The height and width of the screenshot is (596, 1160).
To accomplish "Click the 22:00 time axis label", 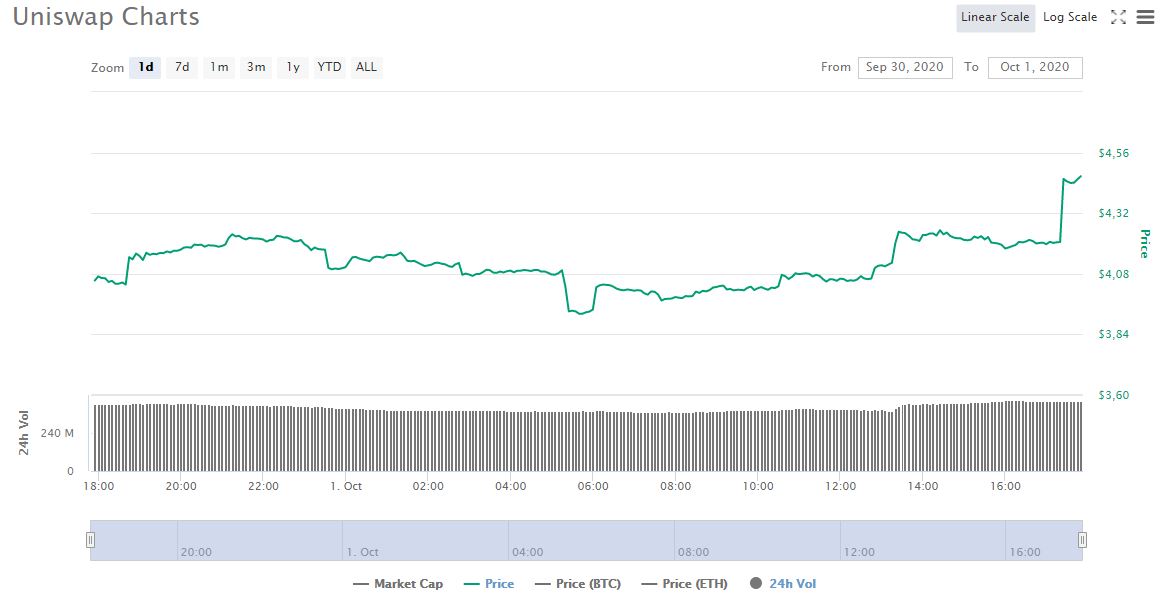I will (263, 487).
